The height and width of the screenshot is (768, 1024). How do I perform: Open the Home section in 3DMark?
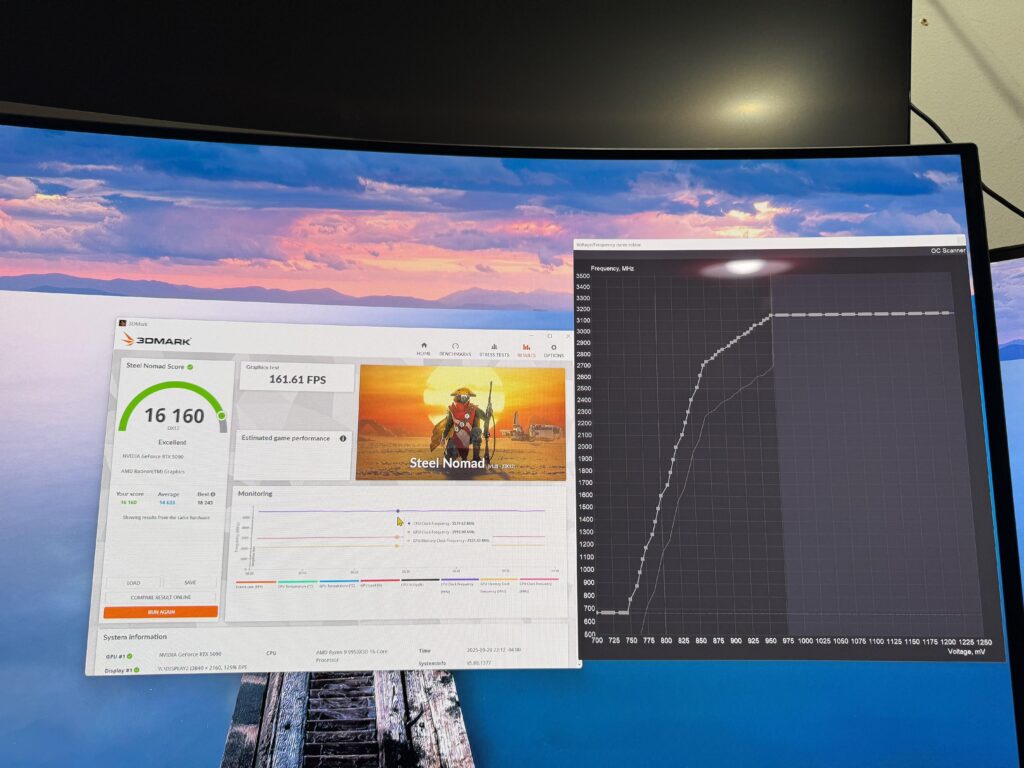pos(424,349)
